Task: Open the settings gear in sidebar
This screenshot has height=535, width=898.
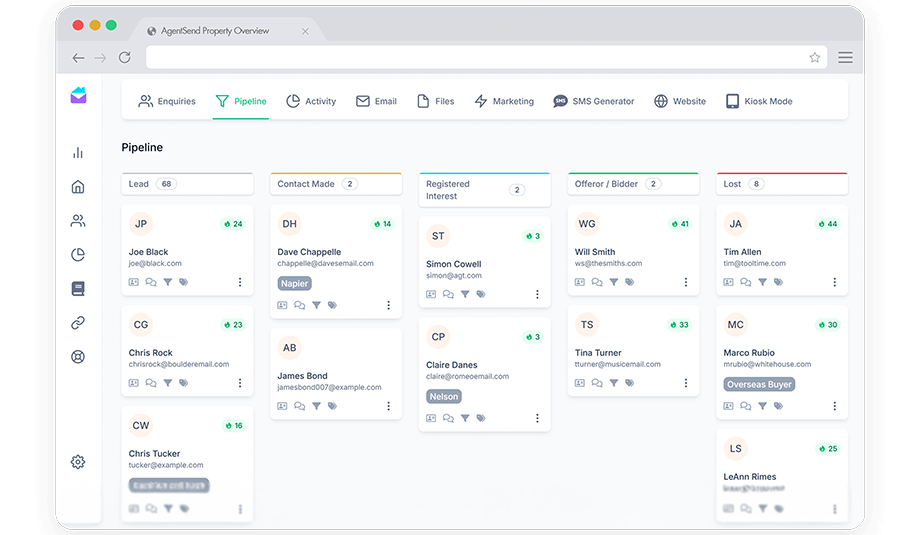Action: click(x=78, y=462)
